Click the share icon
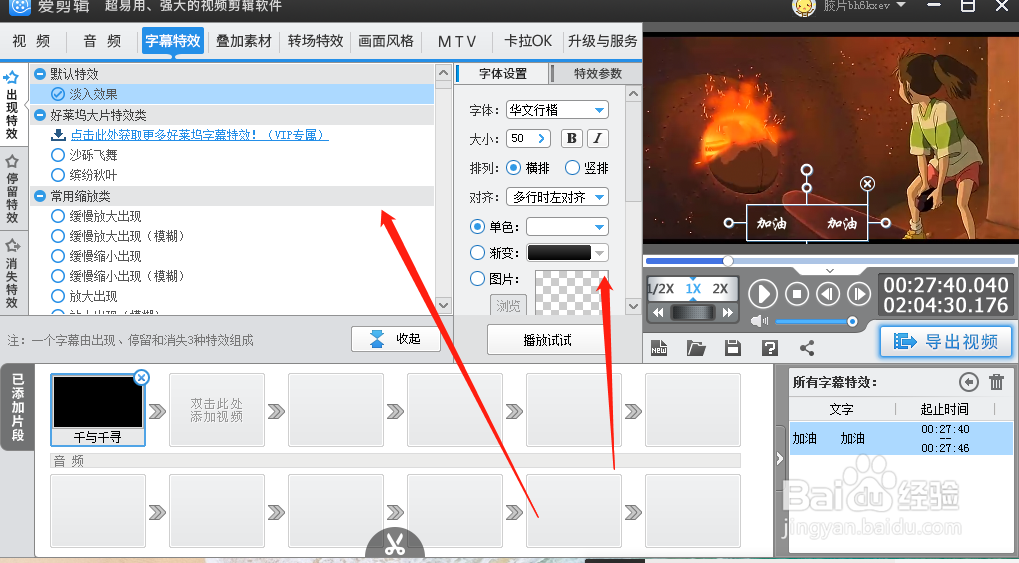Screen dimensions: 1019x563 click(807, 348)
